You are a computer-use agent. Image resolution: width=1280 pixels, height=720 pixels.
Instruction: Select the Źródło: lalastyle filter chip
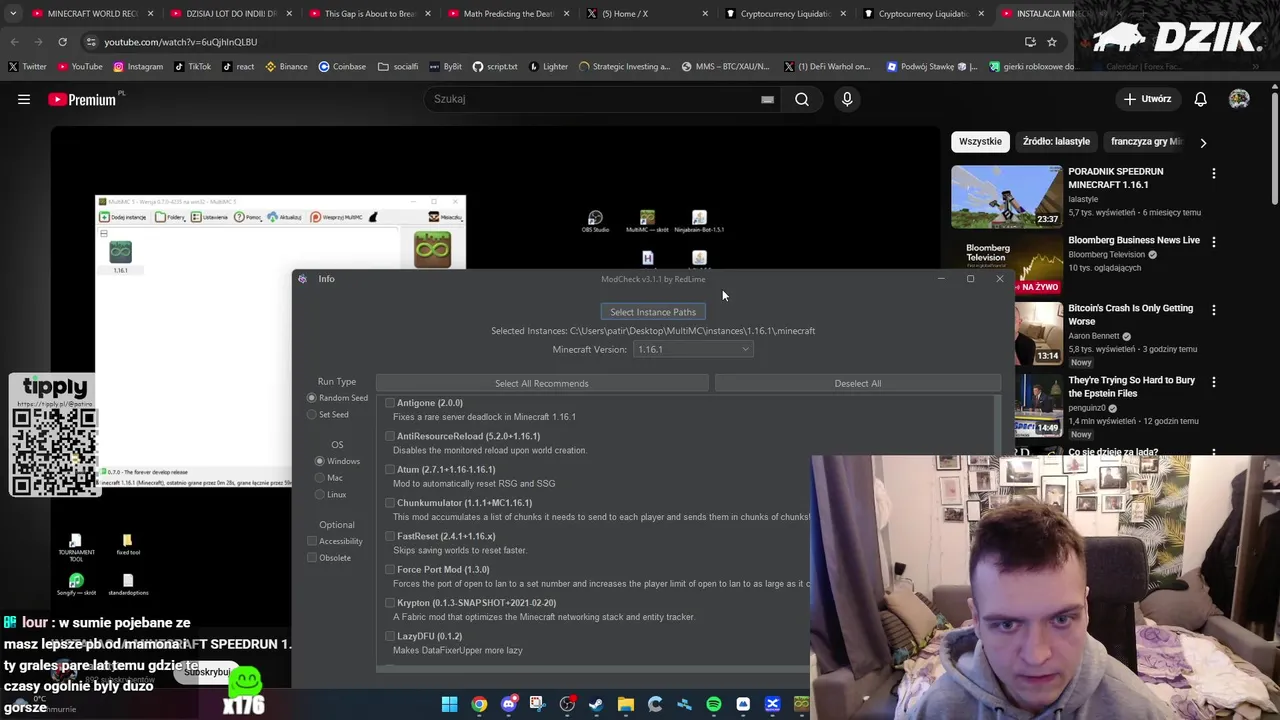click(1056, 142)
